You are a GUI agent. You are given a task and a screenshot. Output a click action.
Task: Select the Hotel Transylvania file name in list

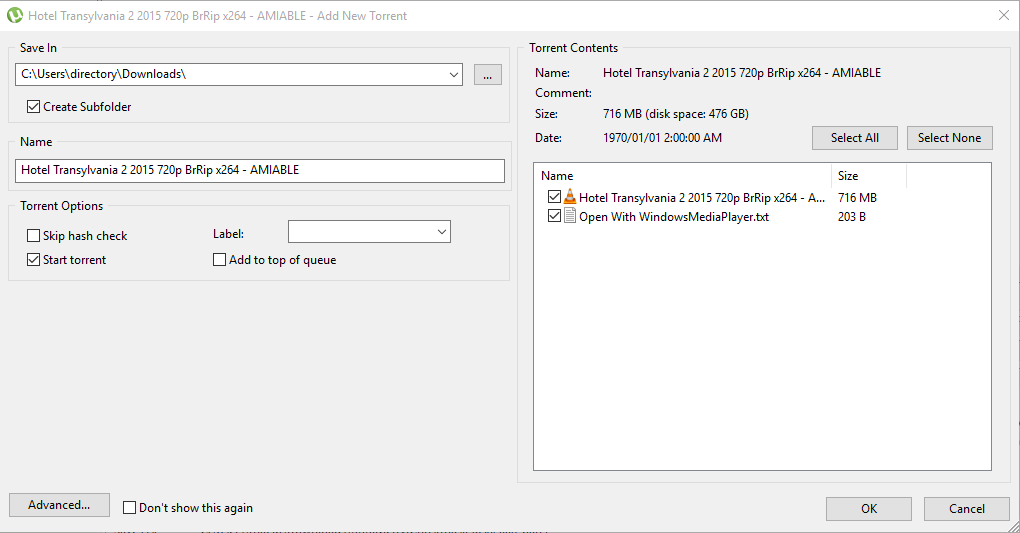(x=702, y=198)
